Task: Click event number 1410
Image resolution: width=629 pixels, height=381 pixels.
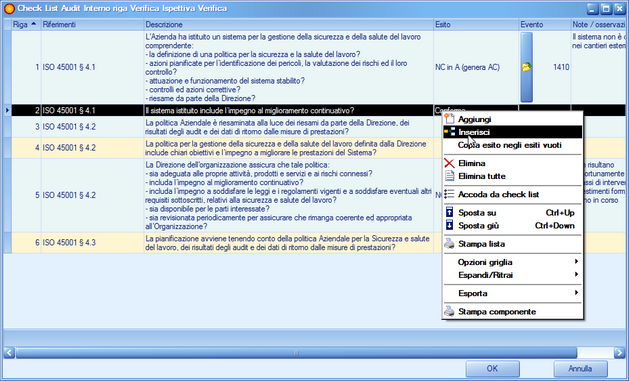Action: 561,67
